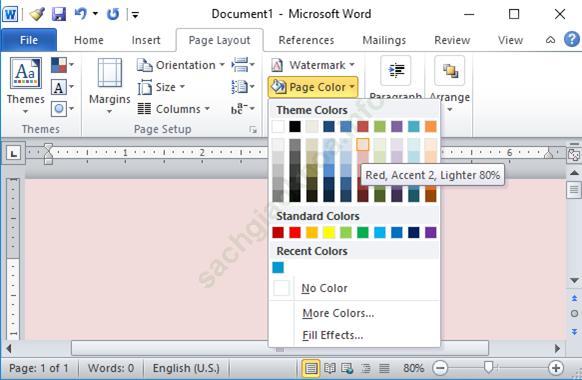Undo the last action
Screen dimensions: 582x380
(81, 14)
